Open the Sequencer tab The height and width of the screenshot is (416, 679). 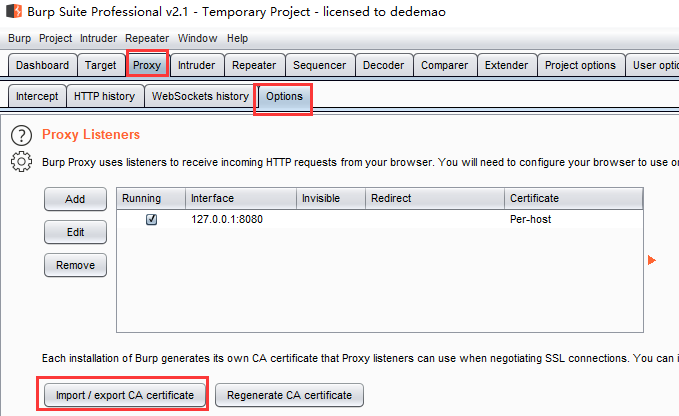(320, 65)
